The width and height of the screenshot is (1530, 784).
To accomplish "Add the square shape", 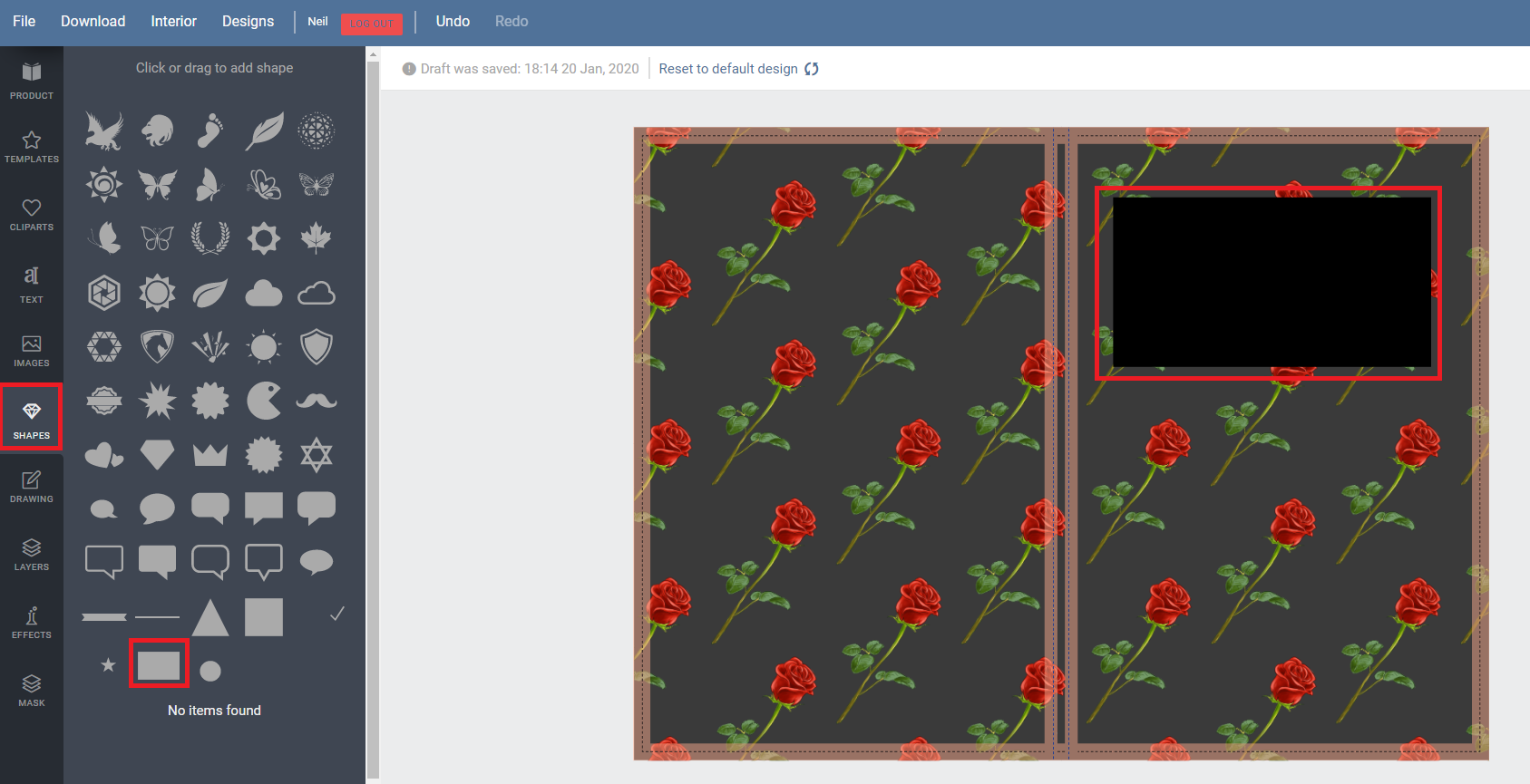I will (264, 617).
